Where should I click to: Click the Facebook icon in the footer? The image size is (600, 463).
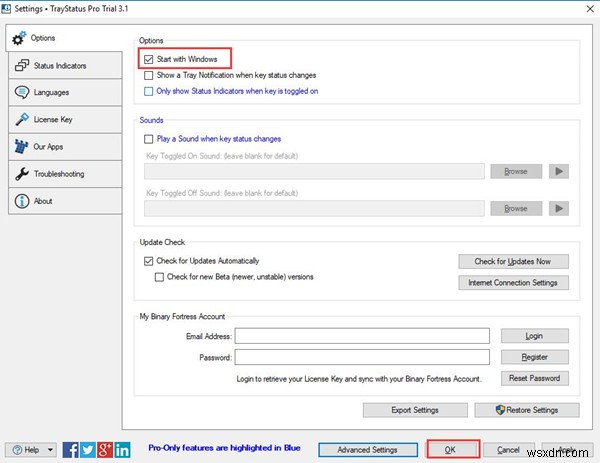(70, 450)
